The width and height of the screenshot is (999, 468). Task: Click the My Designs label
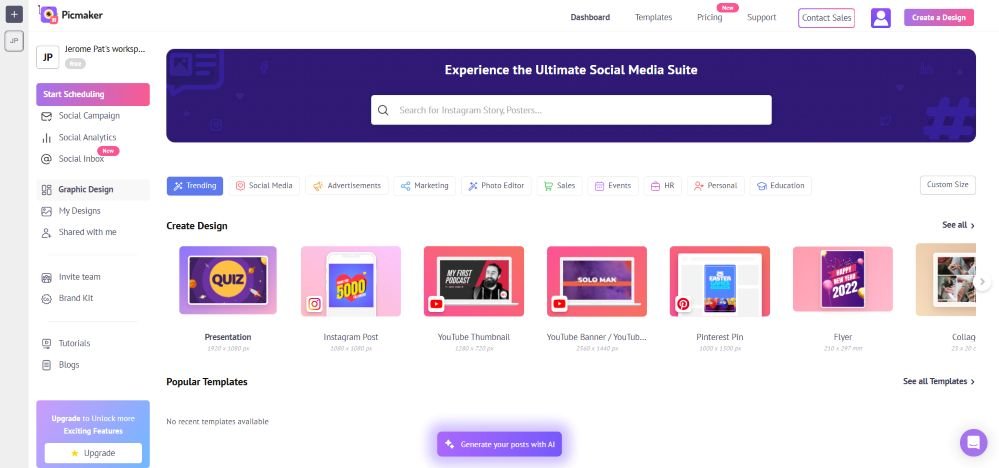point(80,211)
